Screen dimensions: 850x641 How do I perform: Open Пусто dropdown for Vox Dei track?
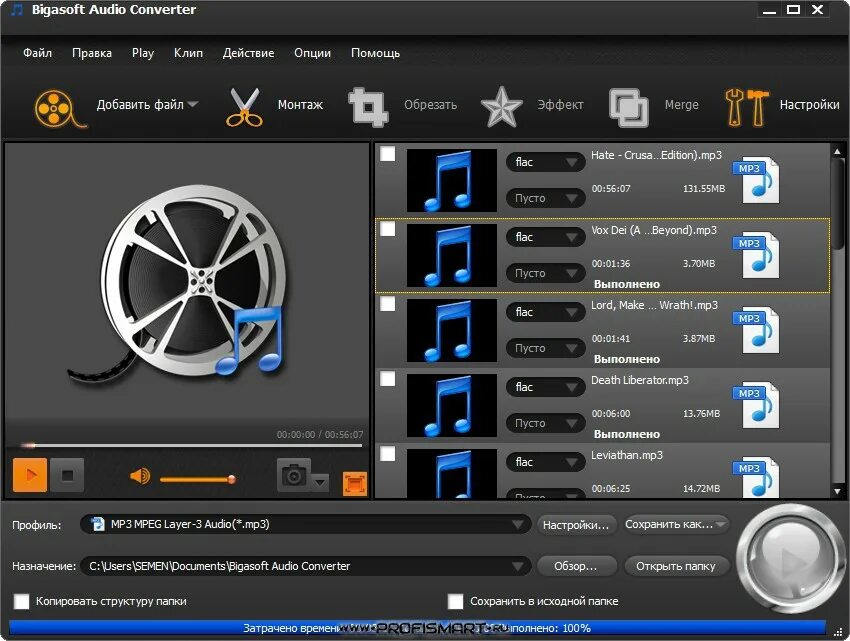click(545, 273)
